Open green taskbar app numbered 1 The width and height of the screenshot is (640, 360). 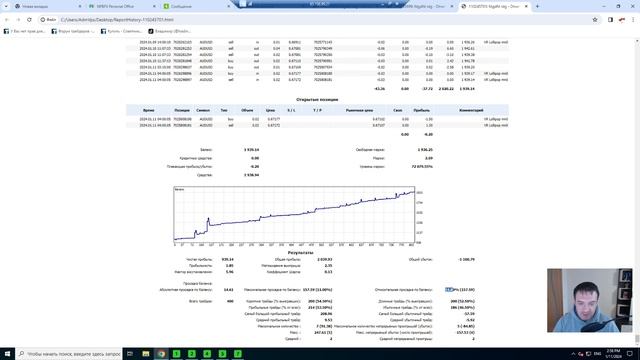pyautogui.click(x=176, y=354)
